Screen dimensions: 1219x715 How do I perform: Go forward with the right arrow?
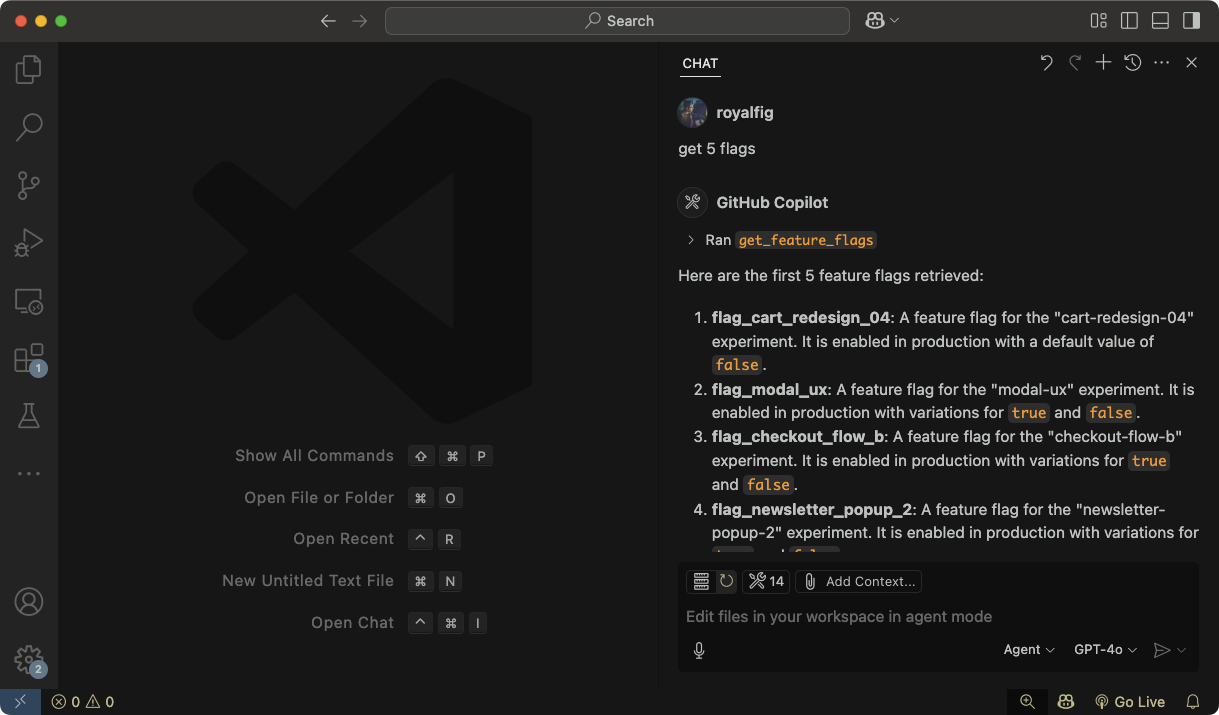point(360,21)
